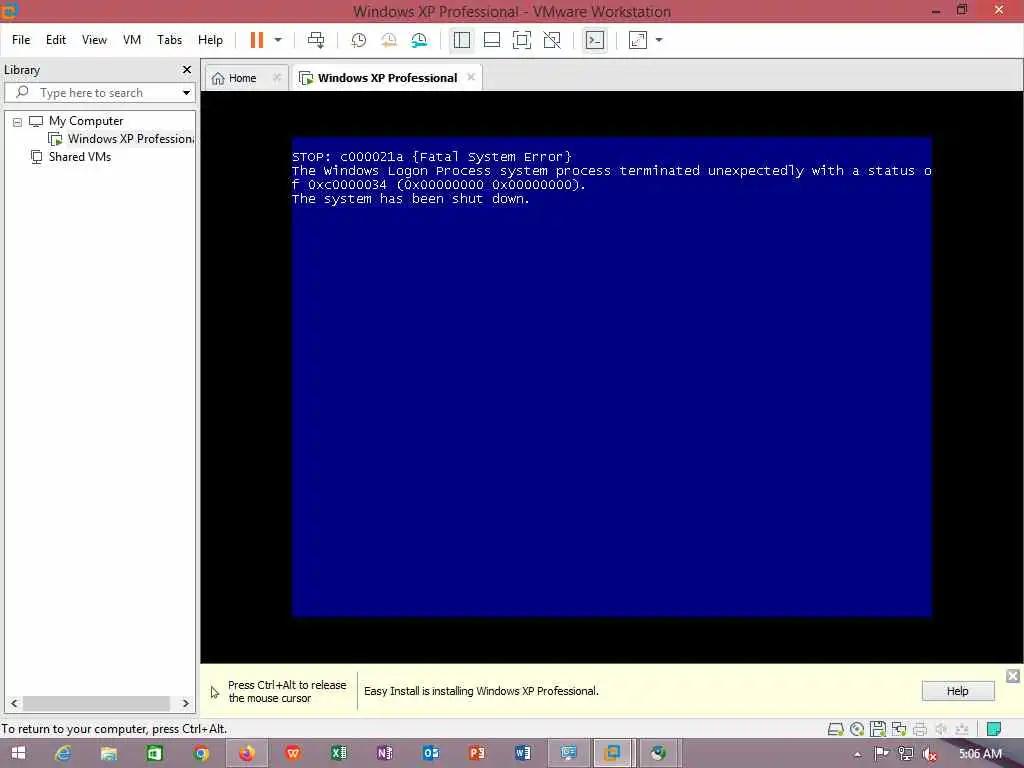
Task: Select Windows XP Professional in library tree
Action: (122, 138)
